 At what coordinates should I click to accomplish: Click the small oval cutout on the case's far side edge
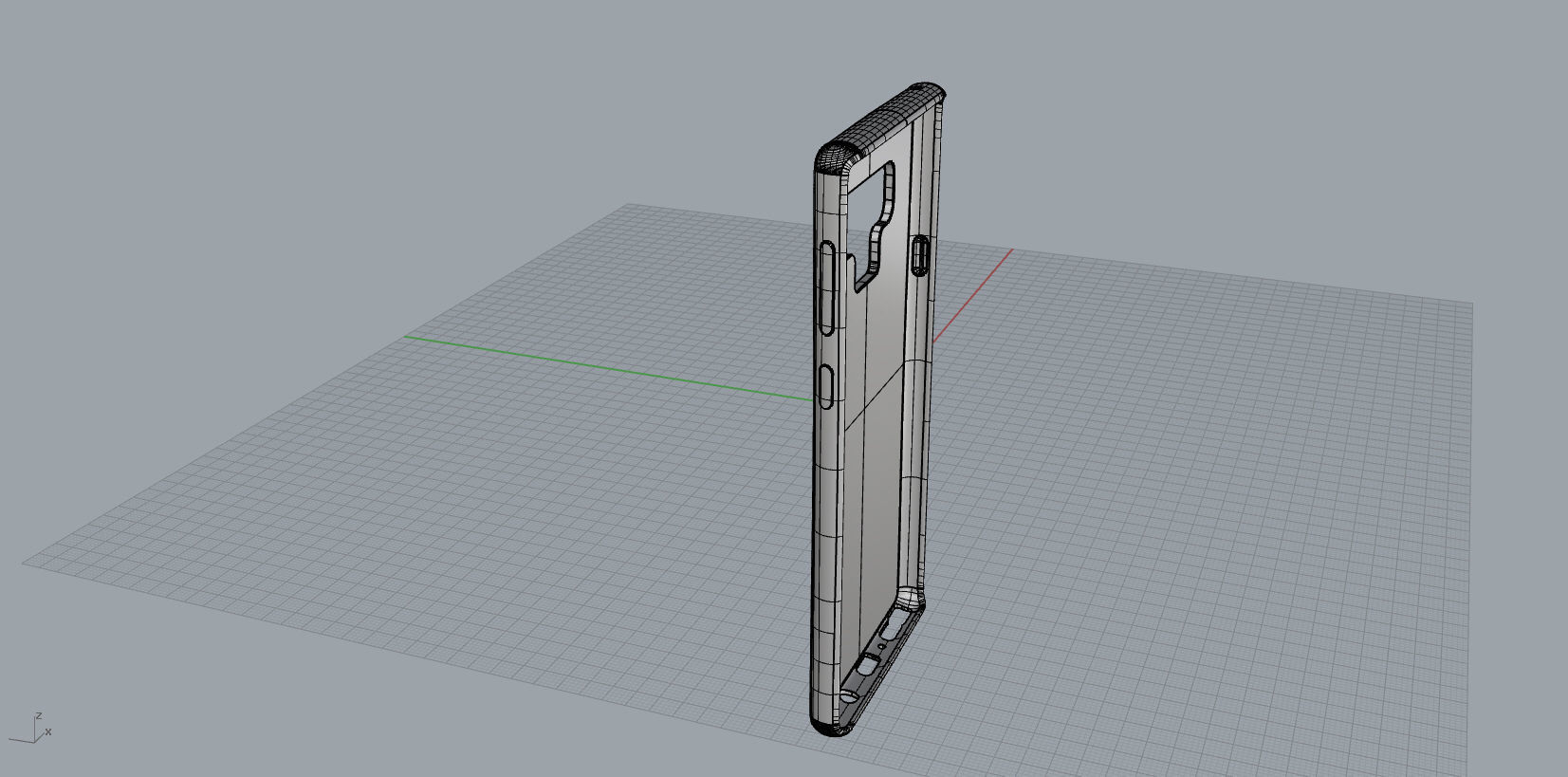(x=919, y=255)
